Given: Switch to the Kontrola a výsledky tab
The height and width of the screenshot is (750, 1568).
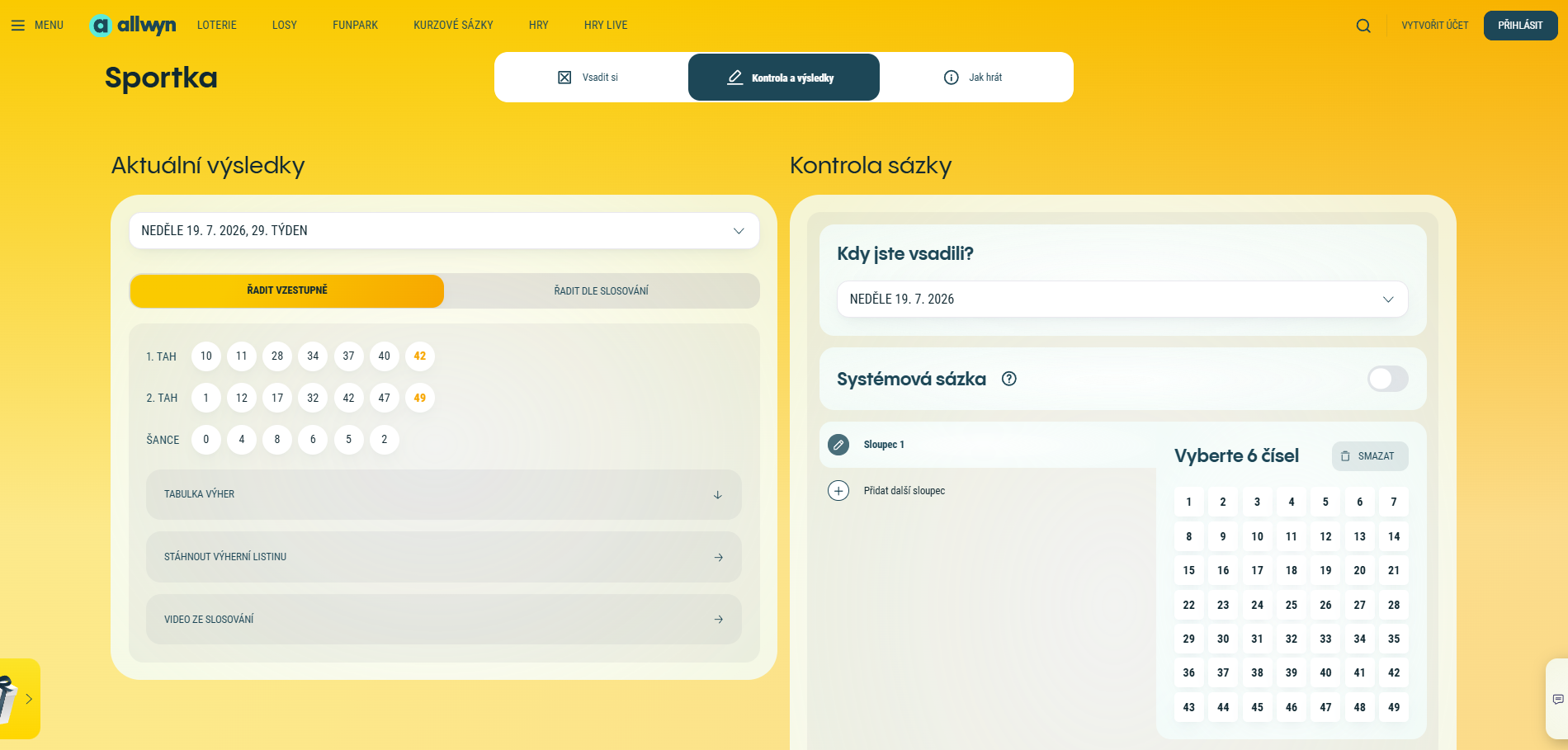Looking at the screenshot, I should click(784, 78).
